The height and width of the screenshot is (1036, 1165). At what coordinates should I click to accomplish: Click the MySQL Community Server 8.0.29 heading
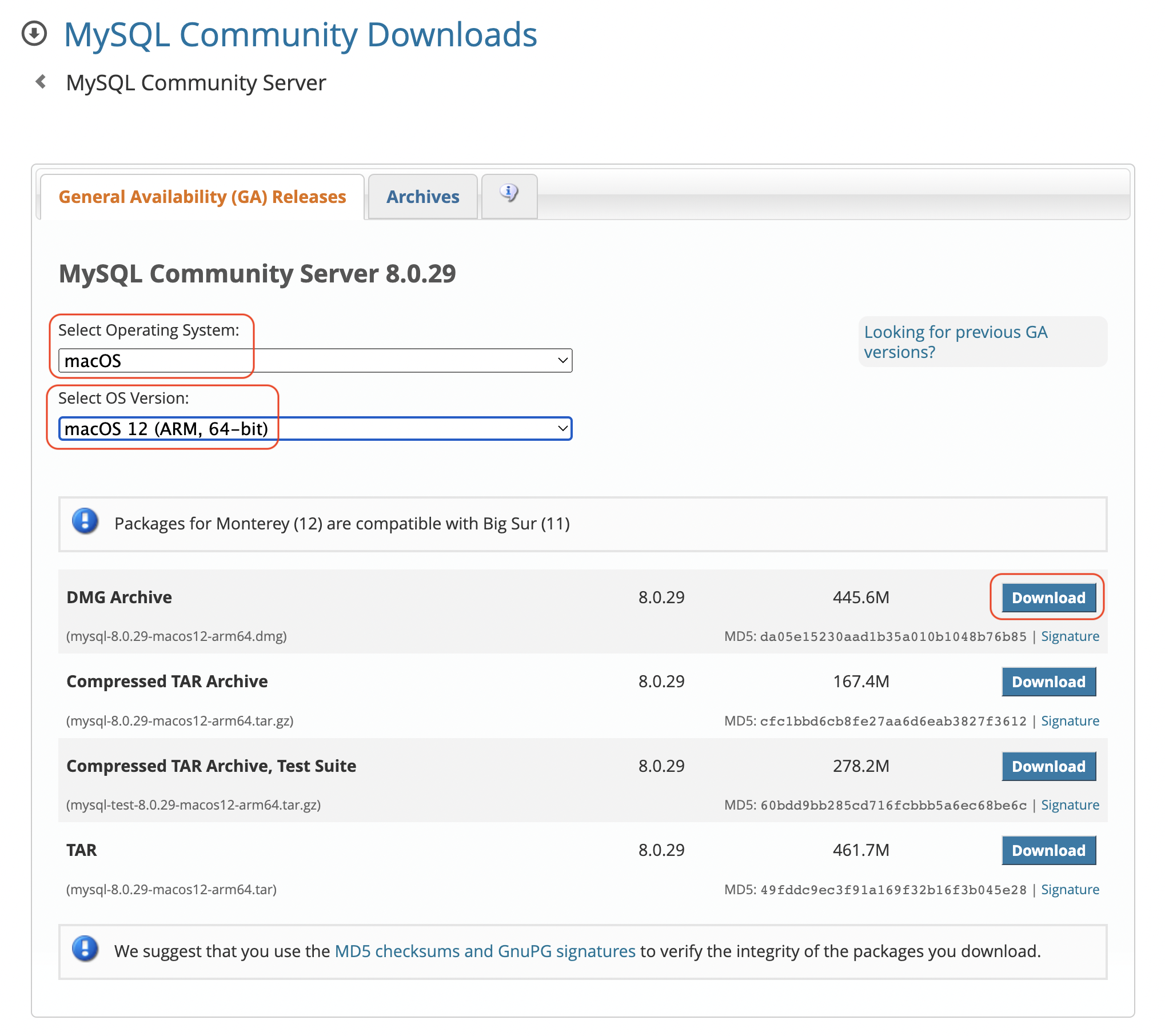pyautogui.click(x=257, y=273)
